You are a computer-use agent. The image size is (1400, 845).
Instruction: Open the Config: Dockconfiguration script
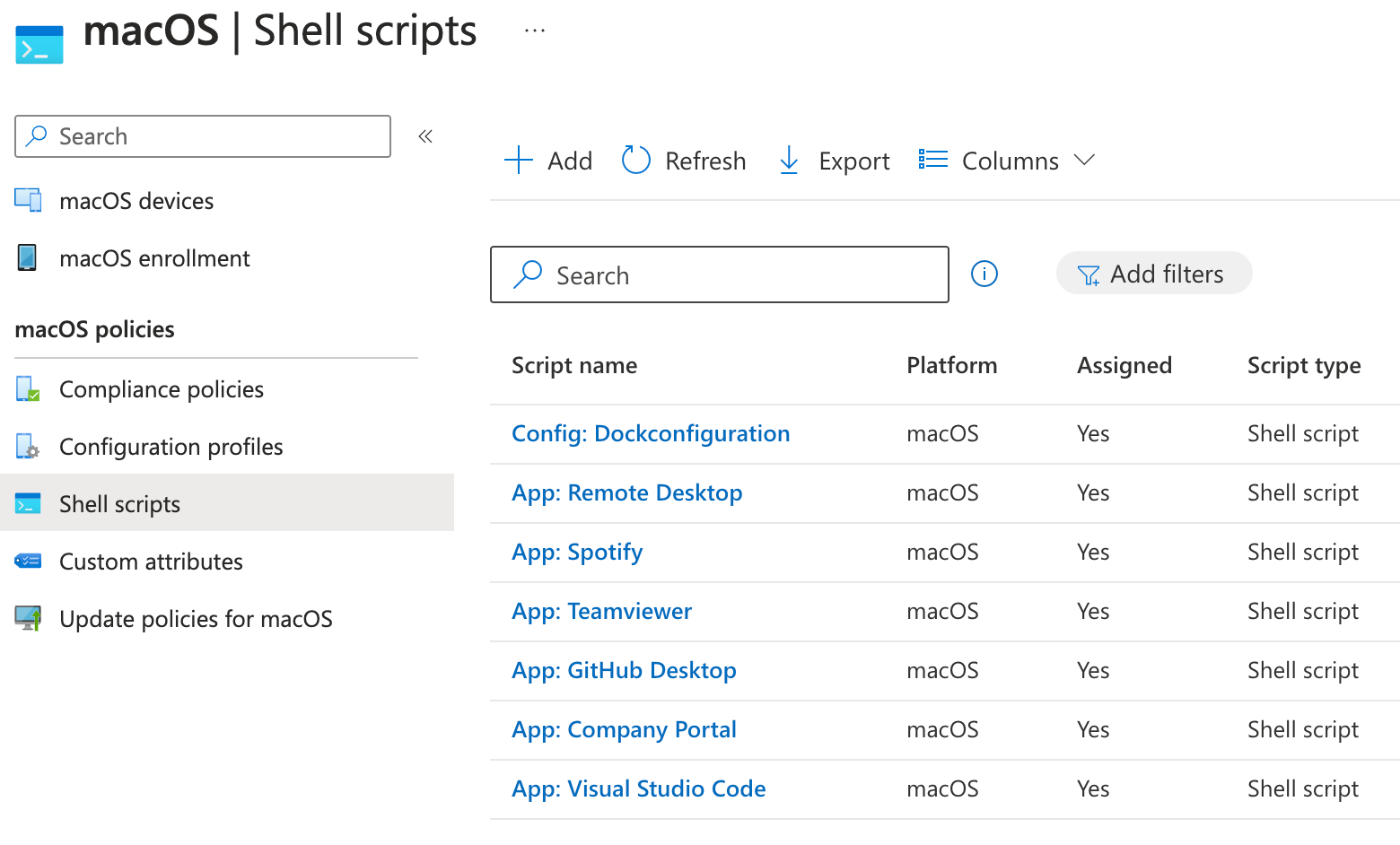(651, 434)
